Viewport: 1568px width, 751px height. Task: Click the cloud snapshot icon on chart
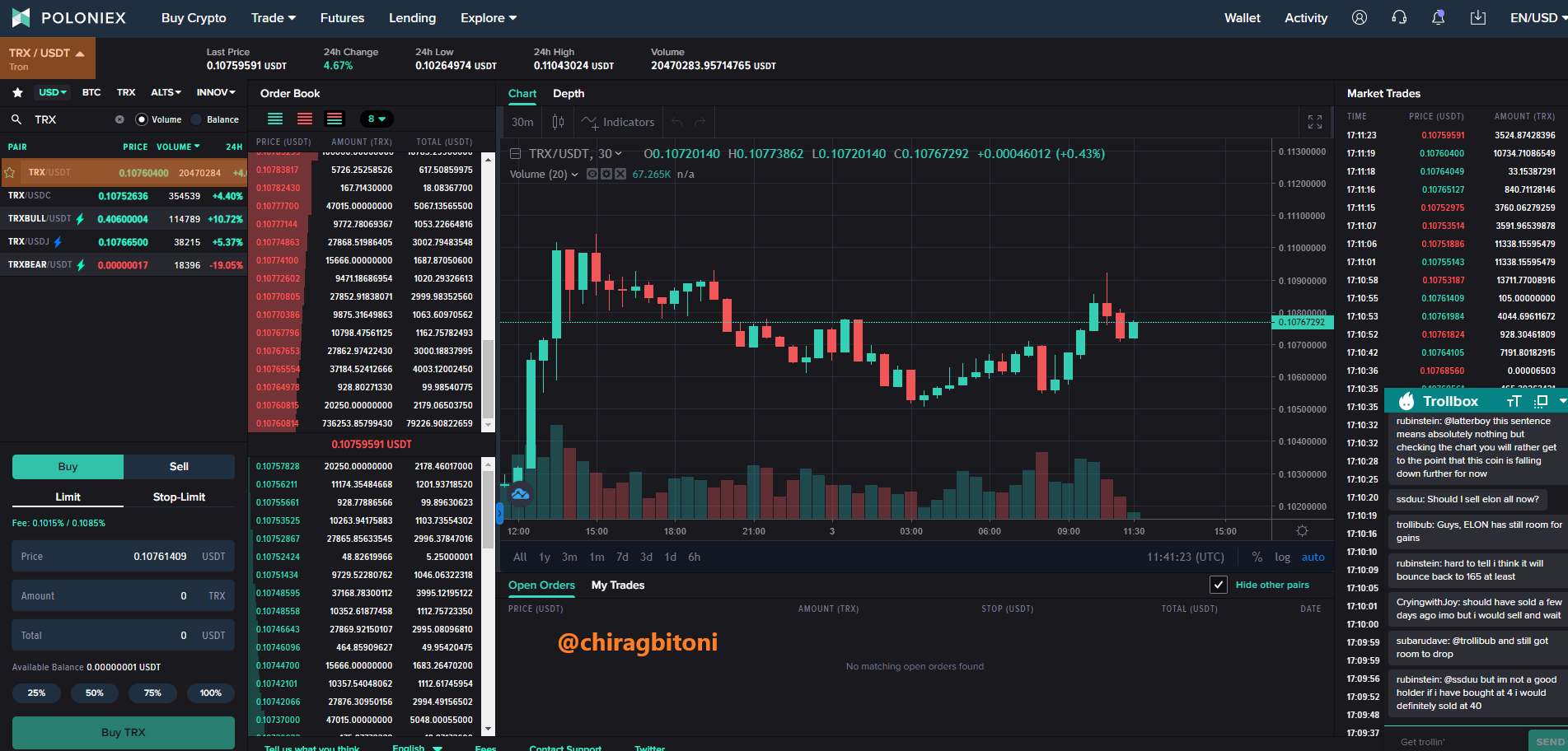(x=520, y=494)
